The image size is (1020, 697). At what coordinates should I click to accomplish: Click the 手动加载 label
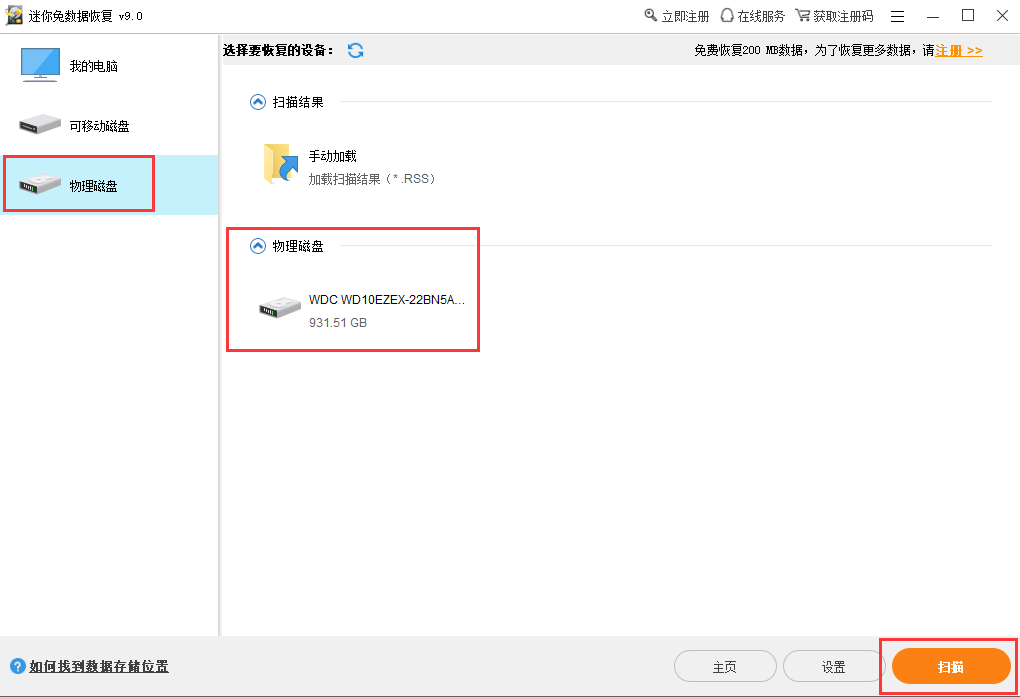tap(332, 156)
